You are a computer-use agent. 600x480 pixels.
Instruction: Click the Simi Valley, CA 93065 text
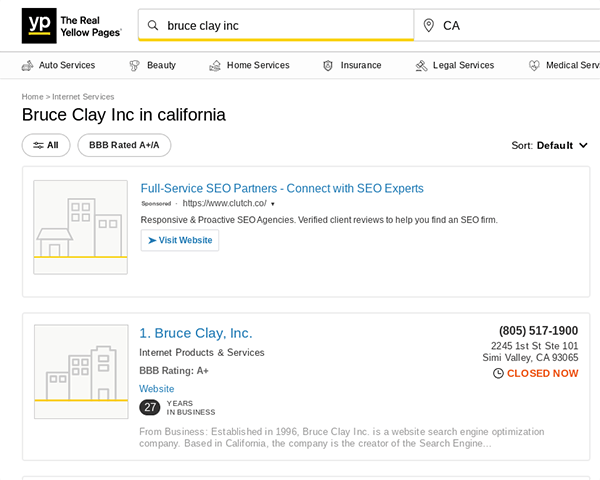tap(530, 358)
